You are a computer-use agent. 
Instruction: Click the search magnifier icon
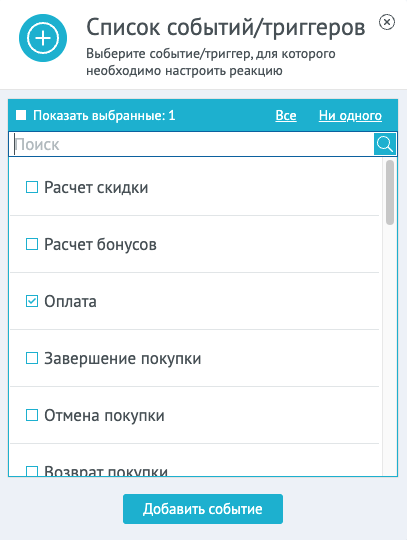(385, 144)
